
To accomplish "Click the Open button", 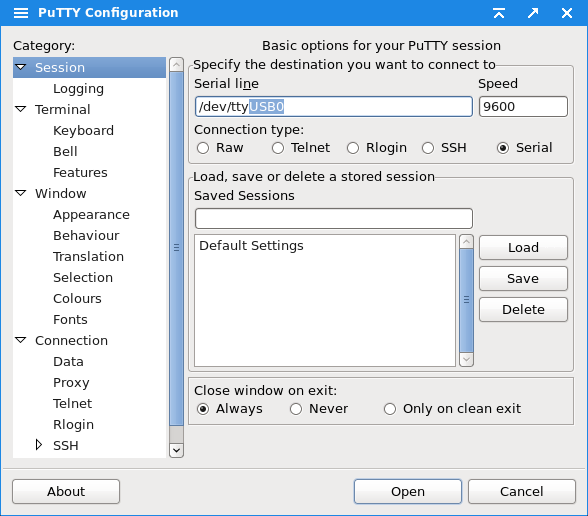I will tap(408, 491).
